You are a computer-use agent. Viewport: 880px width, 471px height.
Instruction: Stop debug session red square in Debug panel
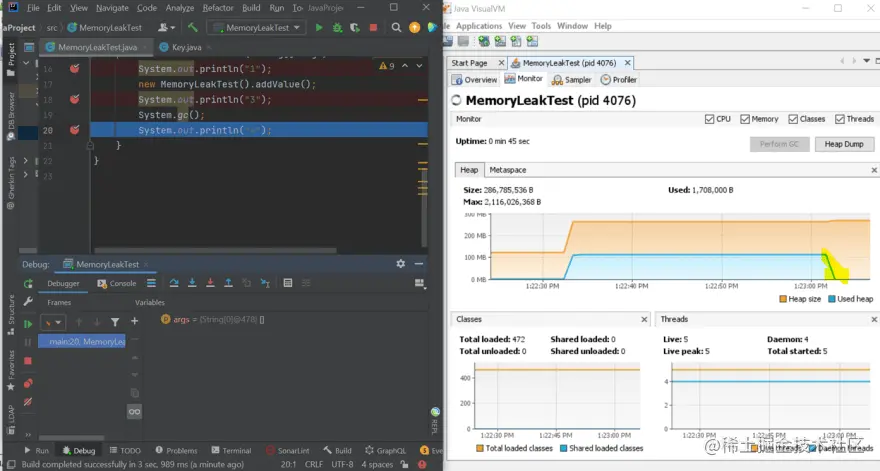28,361
